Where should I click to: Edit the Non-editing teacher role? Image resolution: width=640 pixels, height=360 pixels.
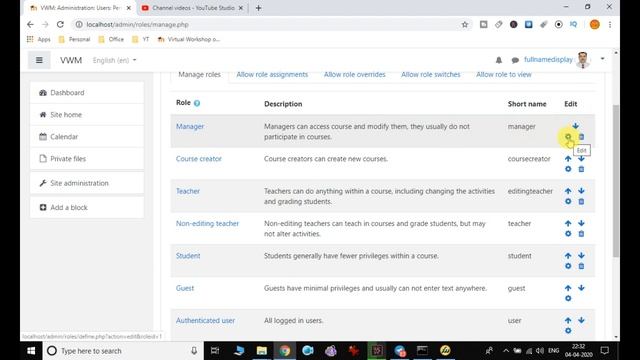click(x=568, y=233)
